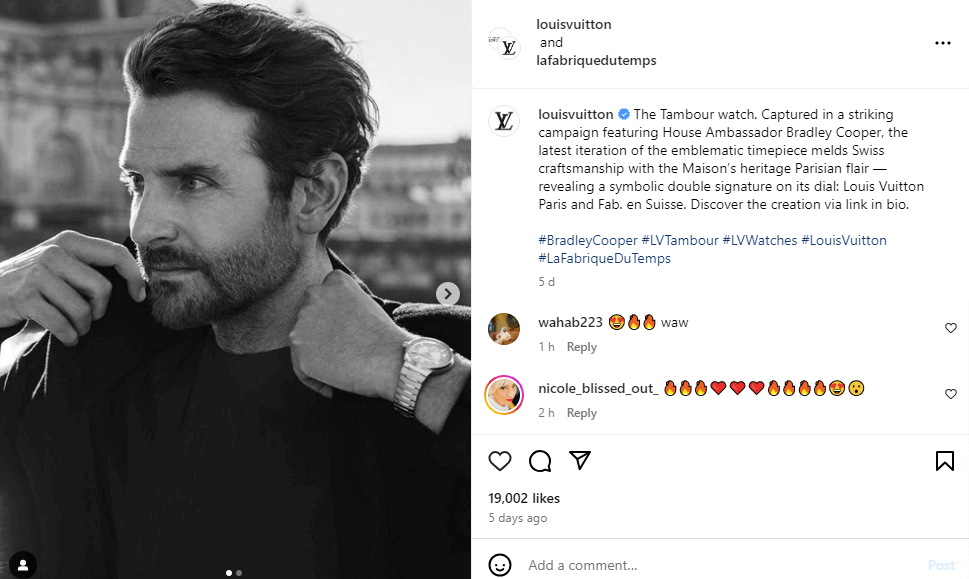This screenshot has width=969, height=579.
Task: Show tagged people icon on photo
Action: (x=22, y=564)
